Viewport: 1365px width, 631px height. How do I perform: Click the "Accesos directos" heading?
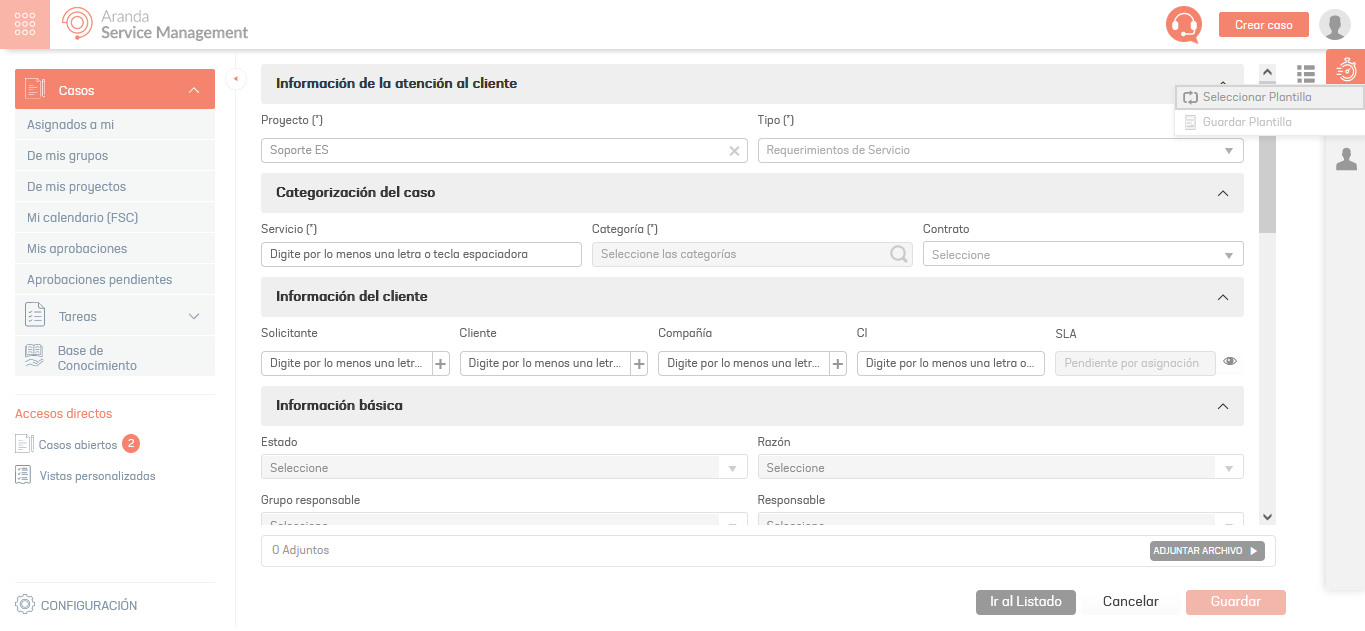[x=64, y=414]
